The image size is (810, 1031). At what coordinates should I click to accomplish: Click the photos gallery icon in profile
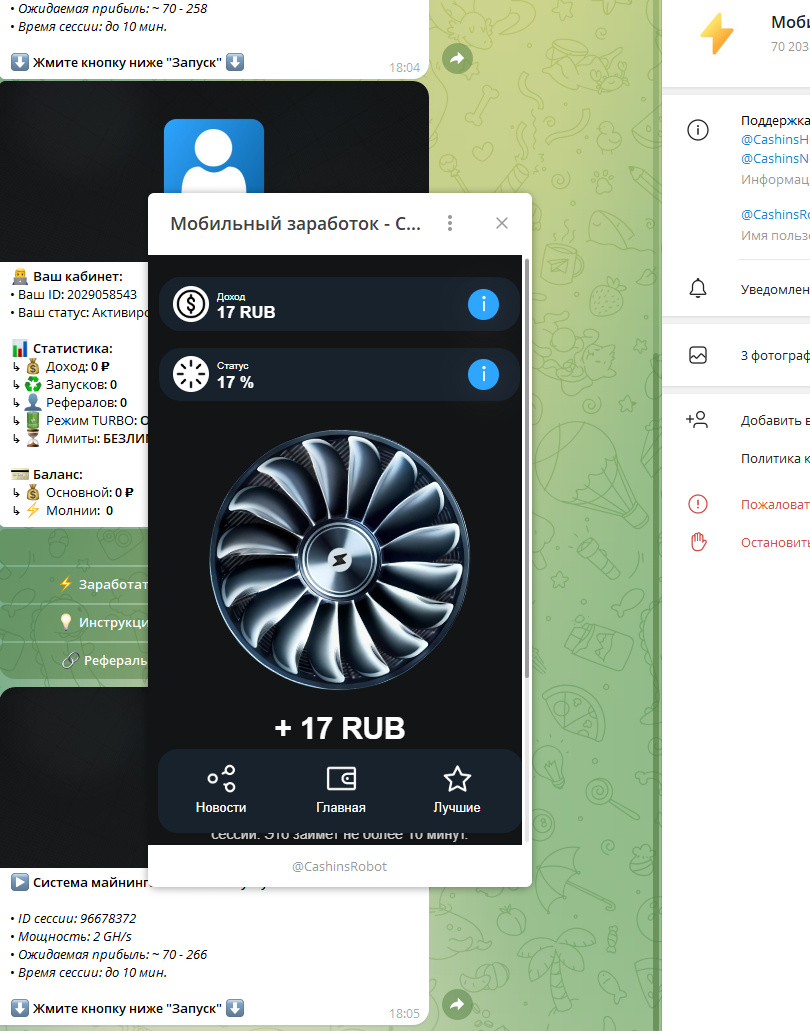(698, 355)
